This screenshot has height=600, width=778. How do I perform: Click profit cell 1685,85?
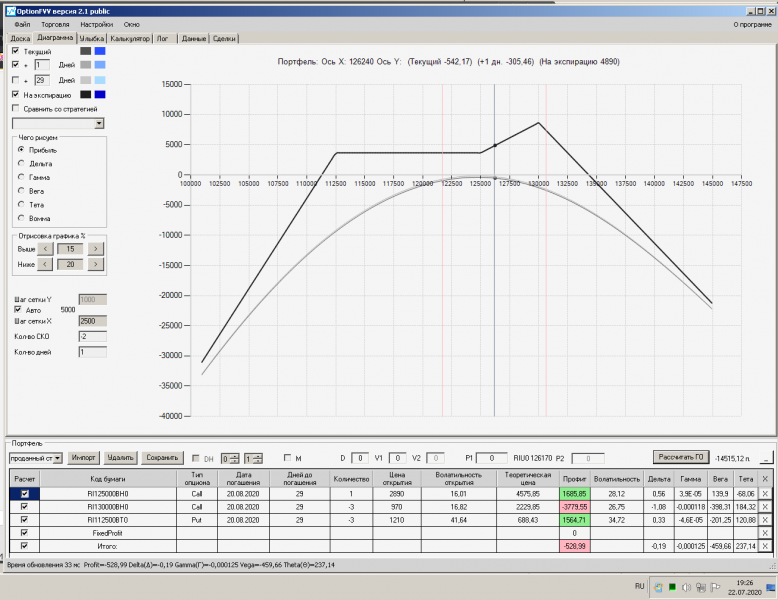click(x=575, y=494)
